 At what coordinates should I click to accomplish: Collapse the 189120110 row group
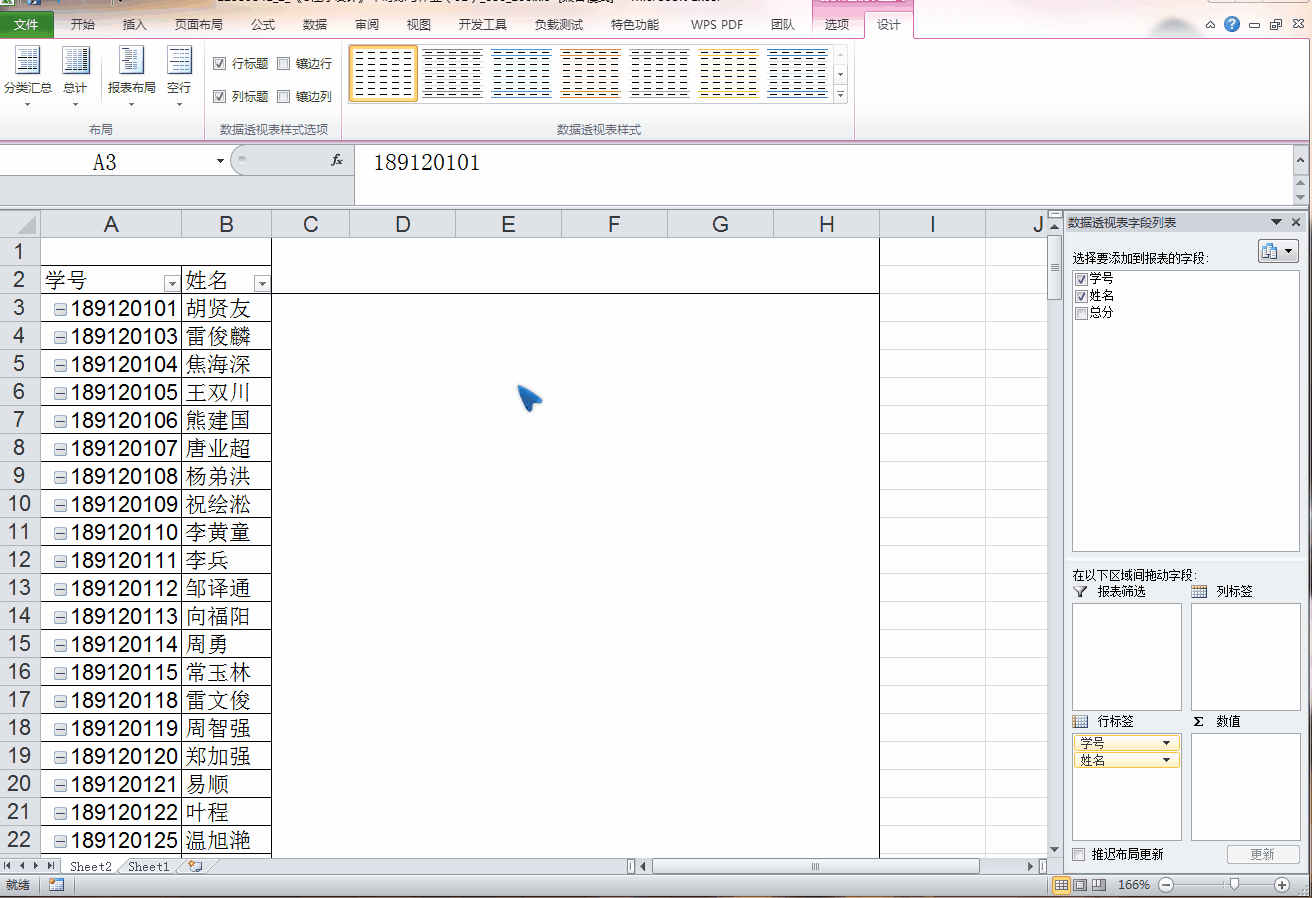point(61,533)
